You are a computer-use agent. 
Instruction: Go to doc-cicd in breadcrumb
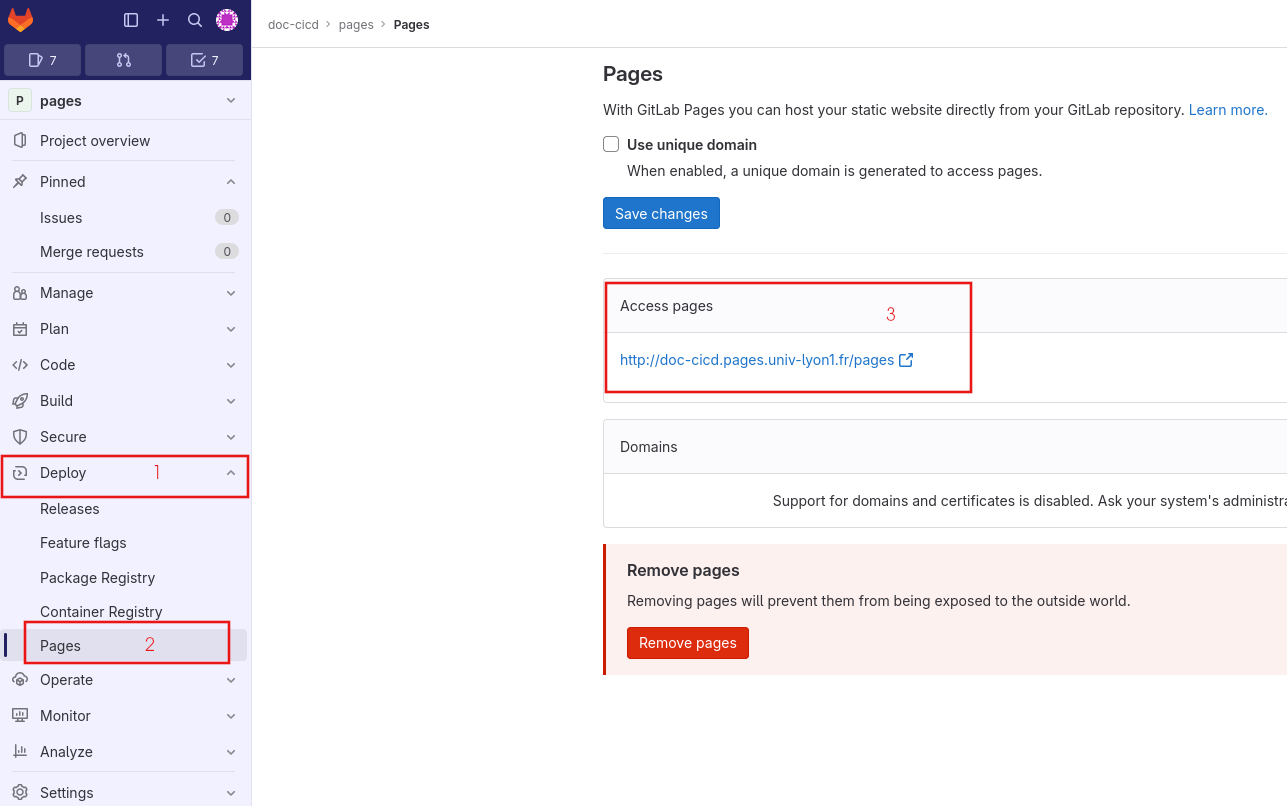click(293, 25)
